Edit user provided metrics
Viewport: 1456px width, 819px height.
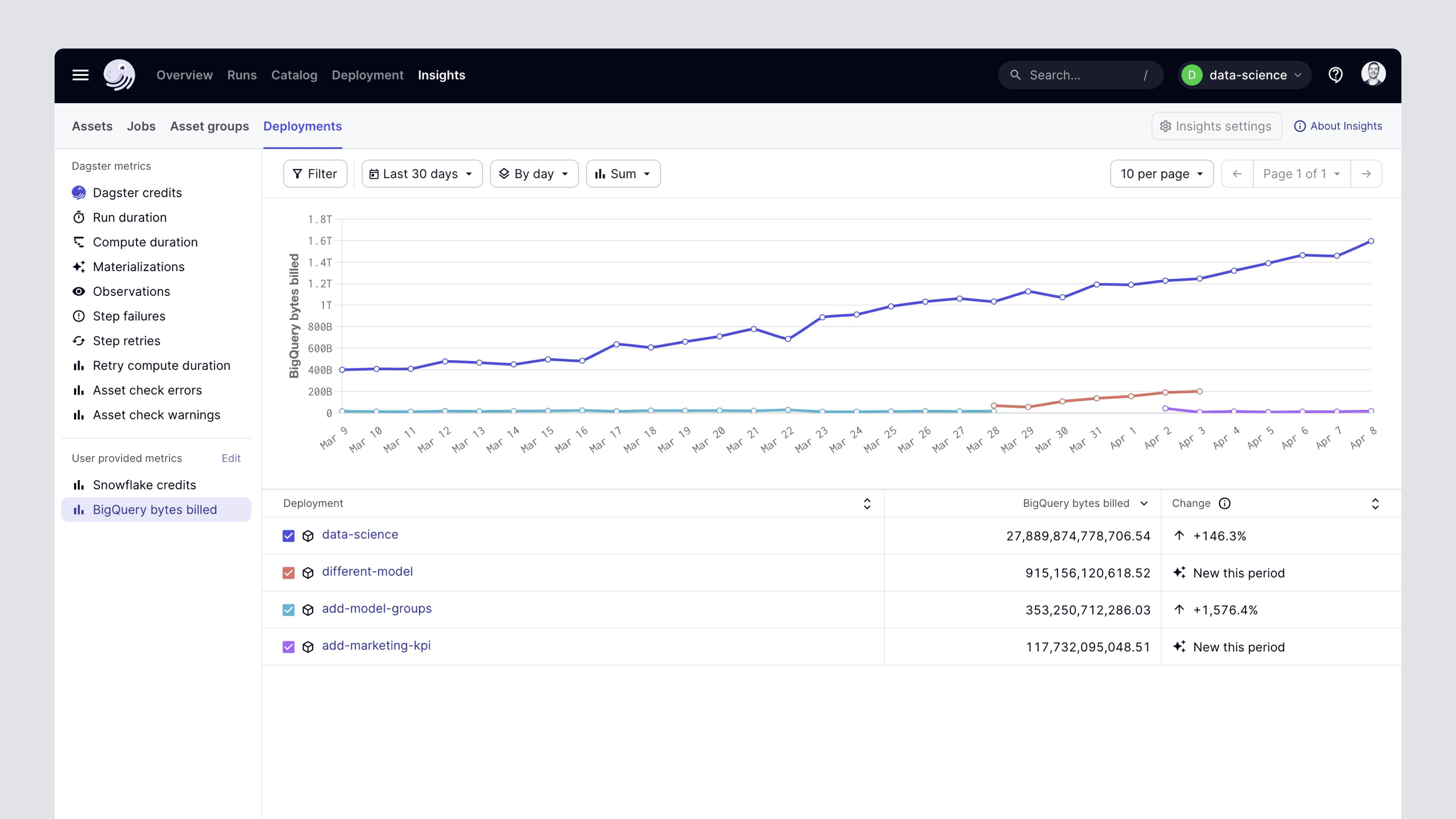click(x=231, y=458)
